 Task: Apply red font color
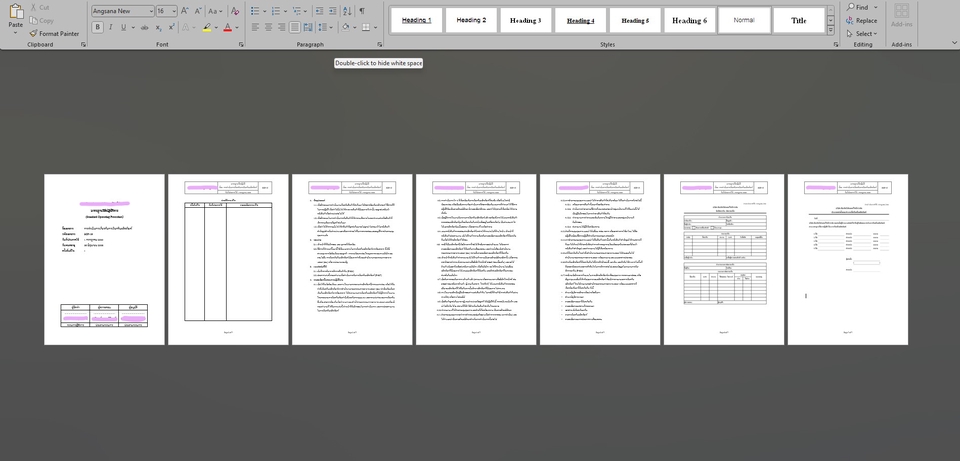pos(228,28)
